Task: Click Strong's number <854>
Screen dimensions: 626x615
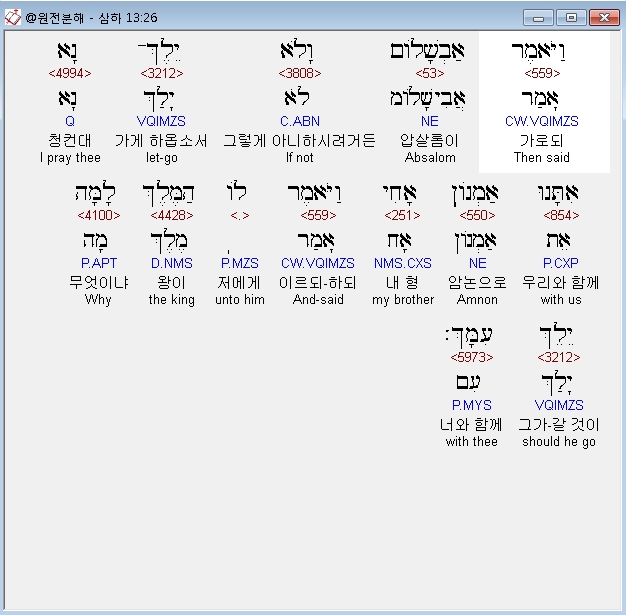Action: click(561, 216)
